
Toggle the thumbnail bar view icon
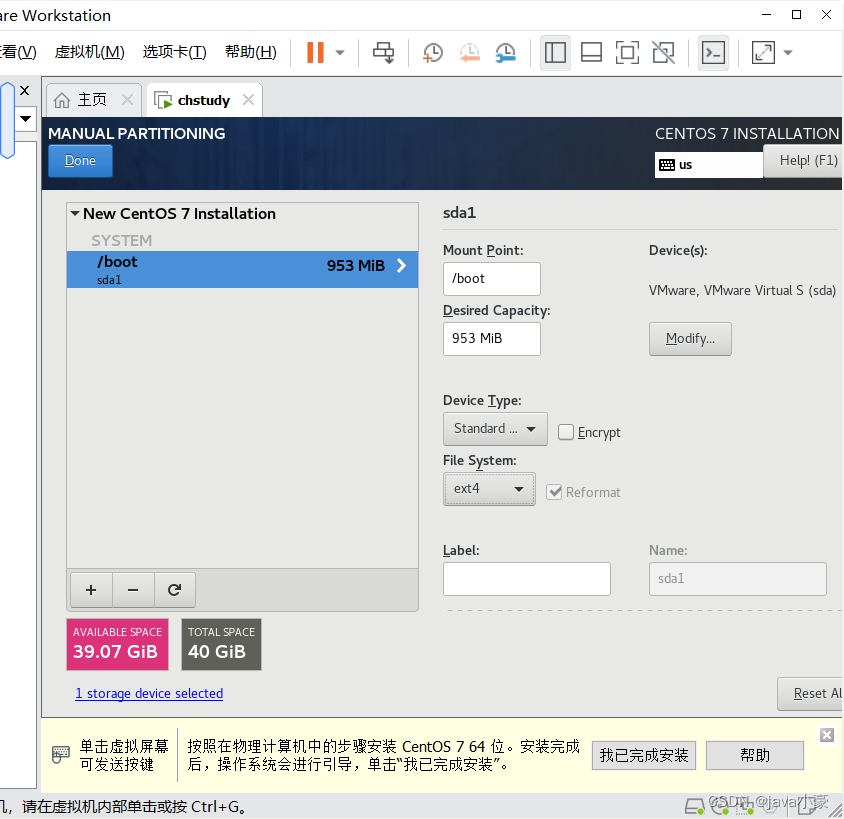tap(591, 53)
